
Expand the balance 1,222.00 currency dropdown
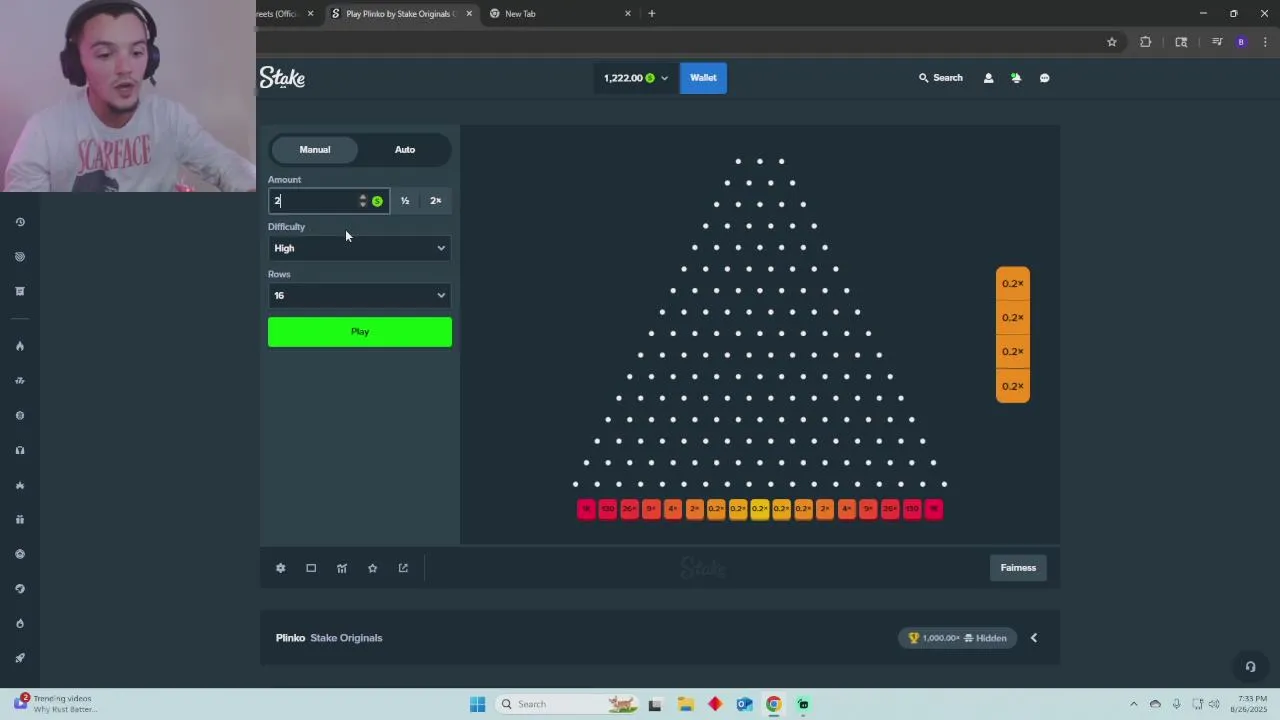pos(636,78)
